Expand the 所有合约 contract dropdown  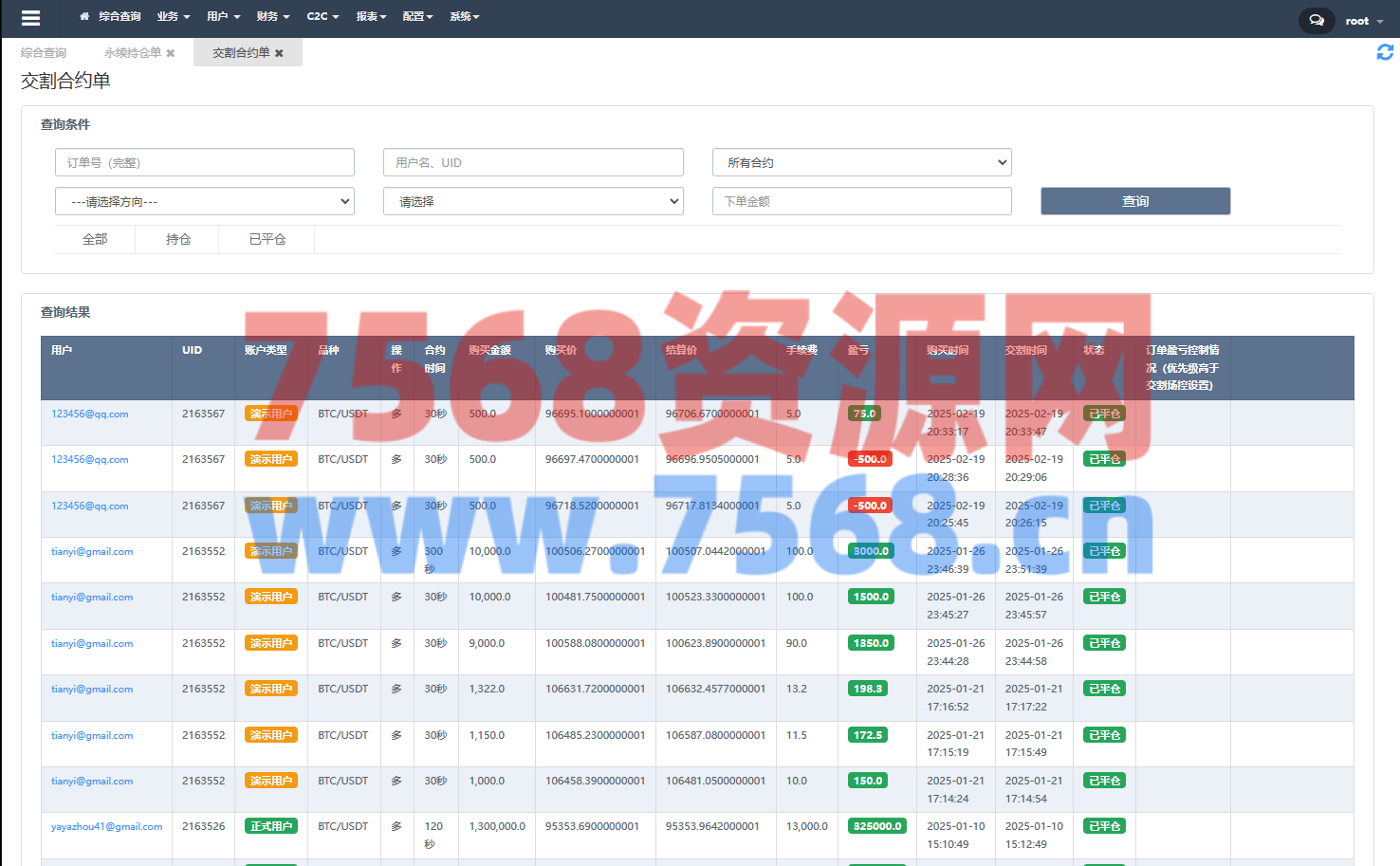click(861, 162)
